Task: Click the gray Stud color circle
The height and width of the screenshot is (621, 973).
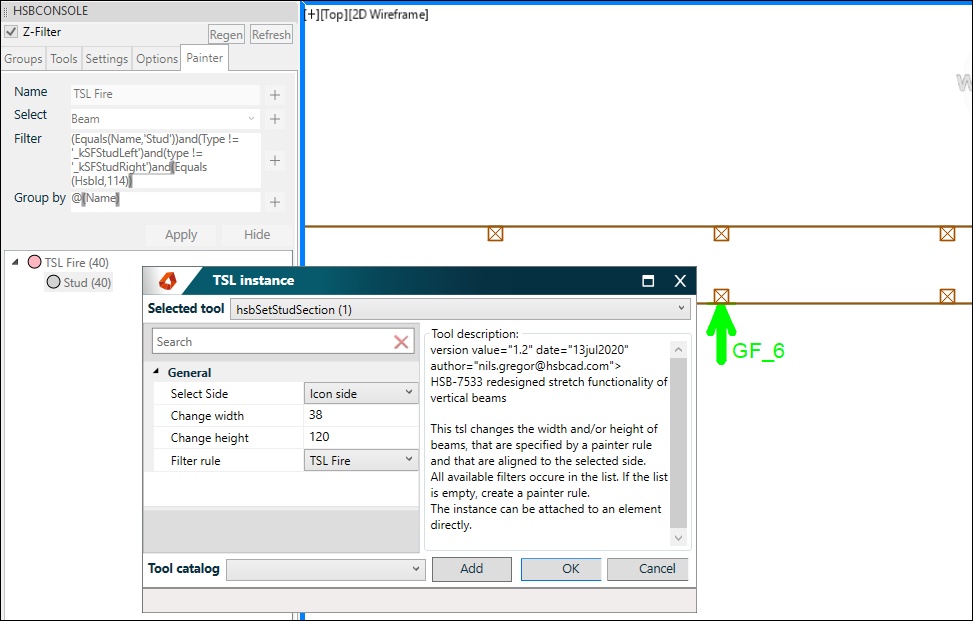Action: pos(53,282)
